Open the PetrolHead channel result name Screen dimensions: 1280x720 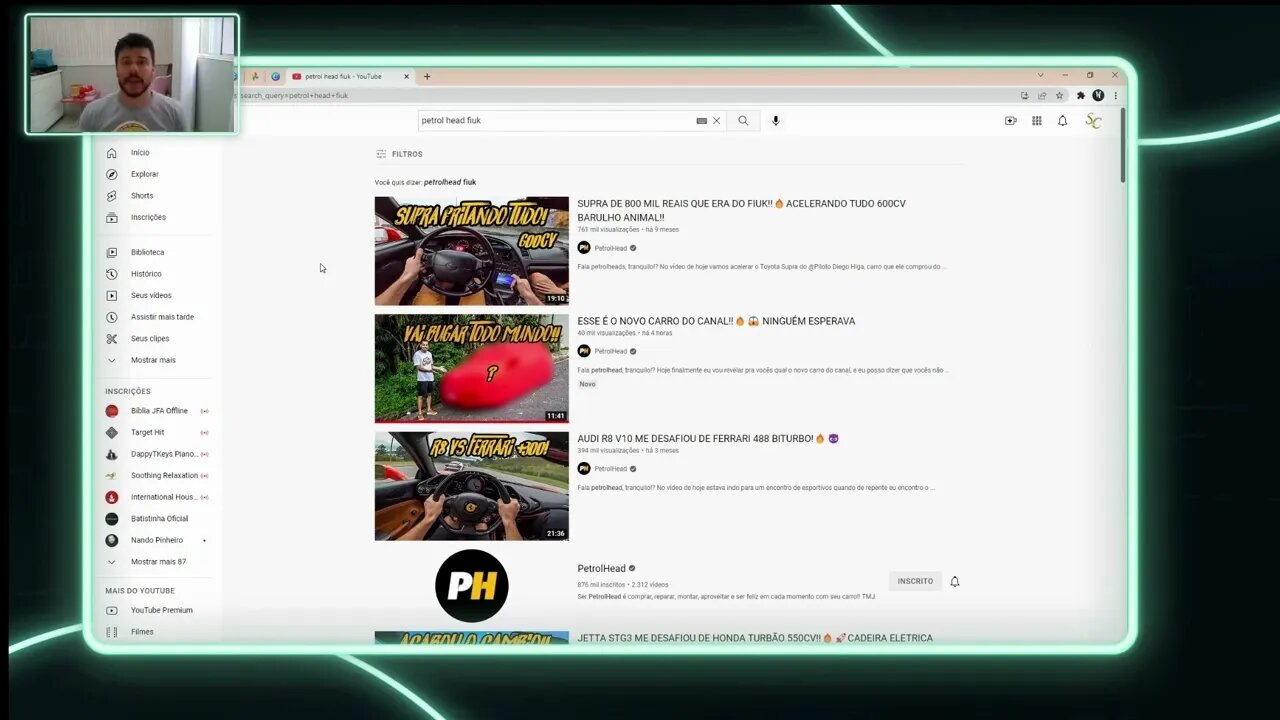[601, 569]
